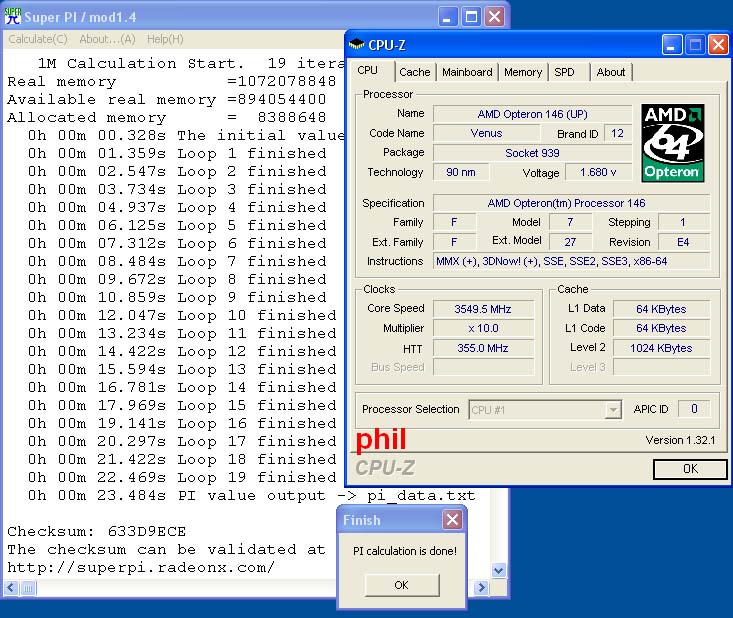The image size is (733, 618).
Task: Click the Brand ID value 12
Action: pyautogui.click(x=617, y=133)
